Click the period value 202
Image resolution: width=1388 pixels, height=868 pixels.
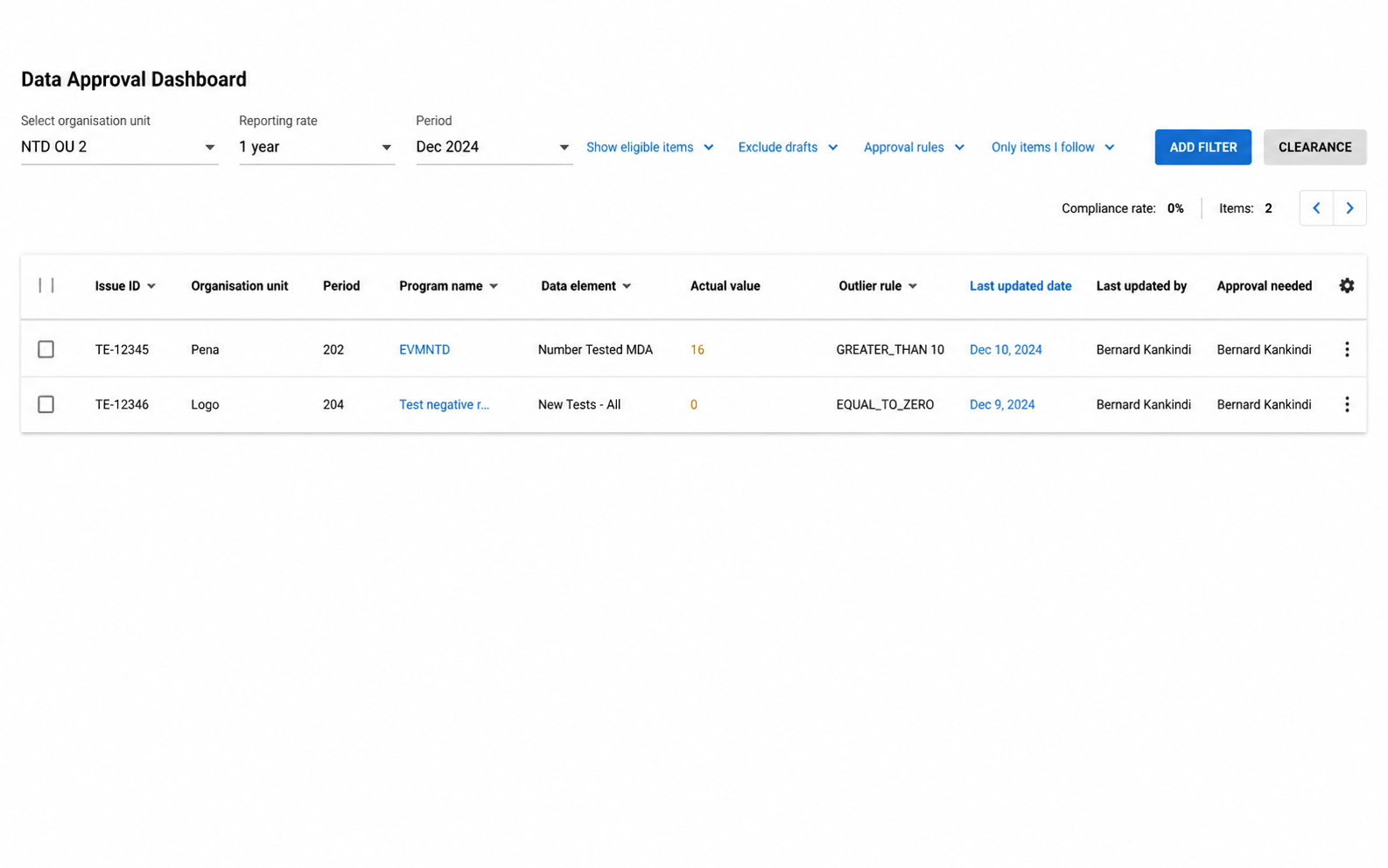[x=333, y=349]
